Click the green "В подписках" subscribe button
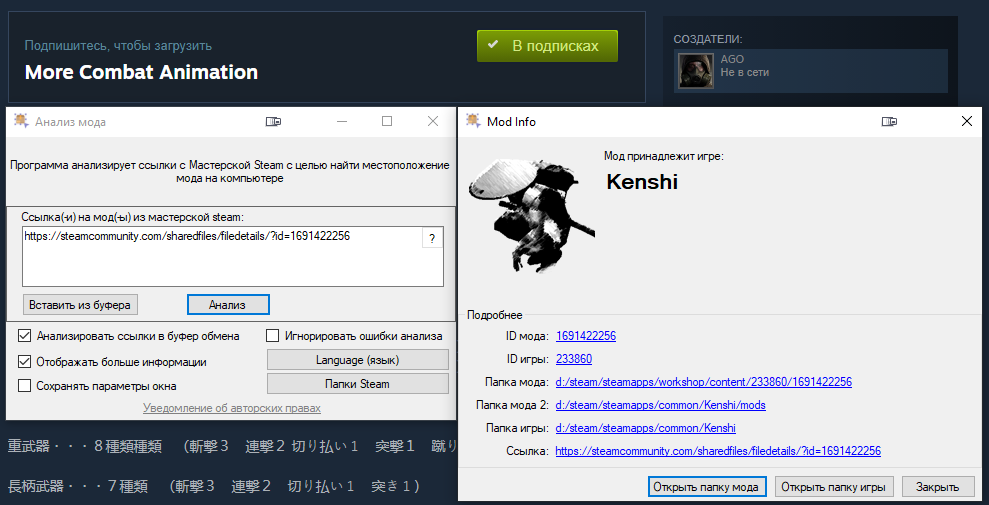 pyautogui.click(x=547, y=46)
